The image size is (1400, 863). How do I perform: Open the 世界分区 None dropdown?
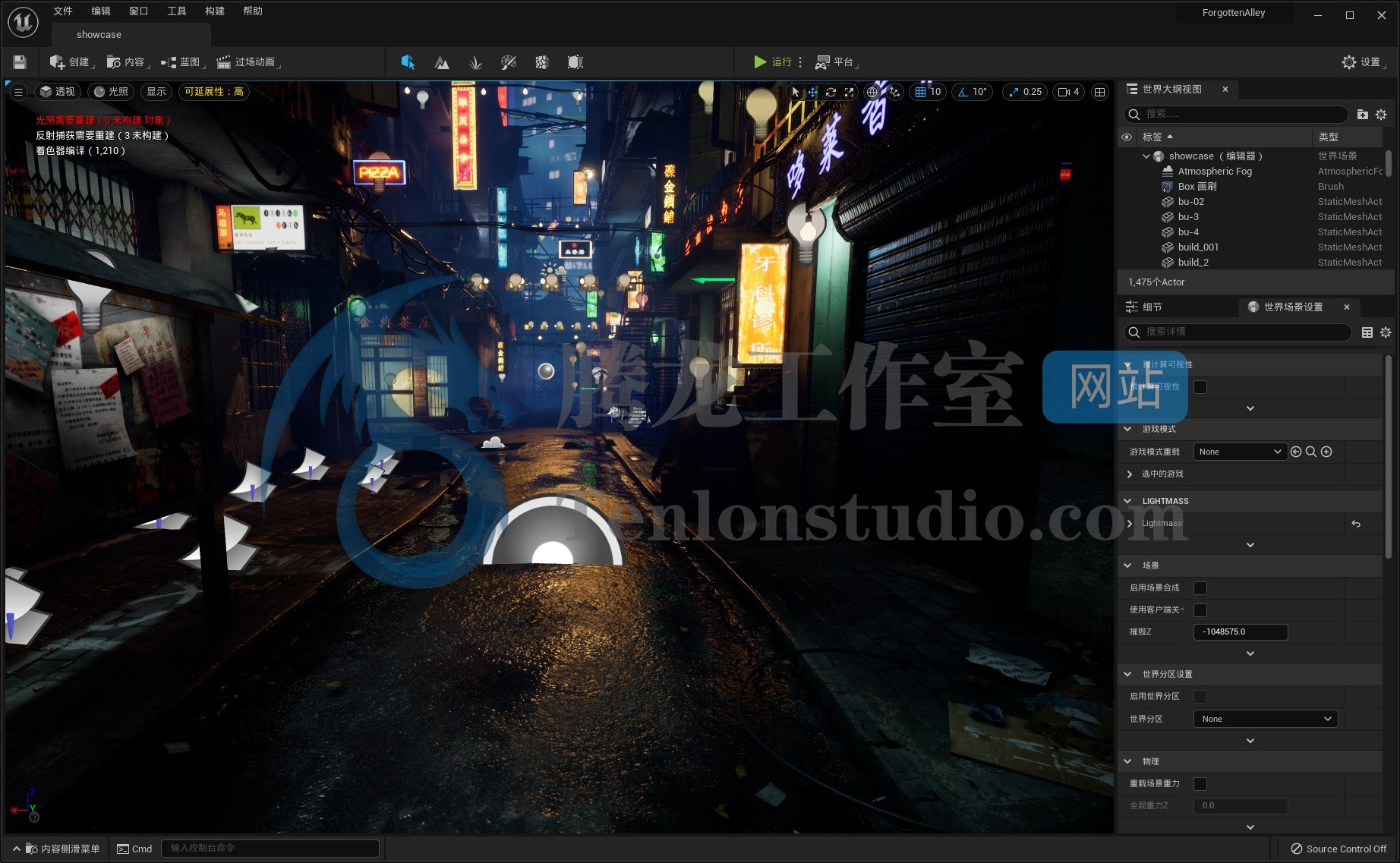point(1265,719)
